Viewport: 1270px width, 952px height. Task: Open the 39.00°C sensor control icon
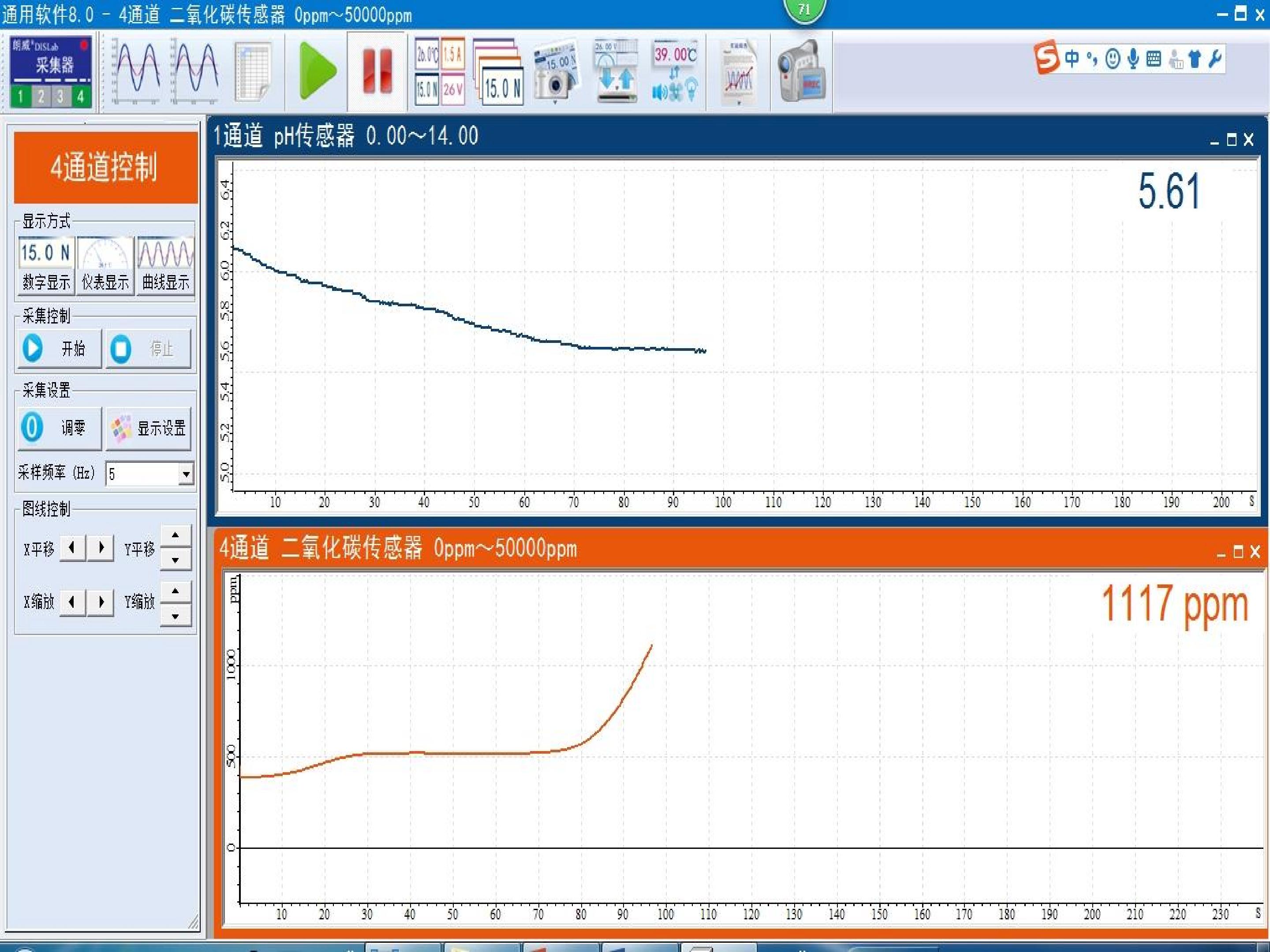coord(675,72)
